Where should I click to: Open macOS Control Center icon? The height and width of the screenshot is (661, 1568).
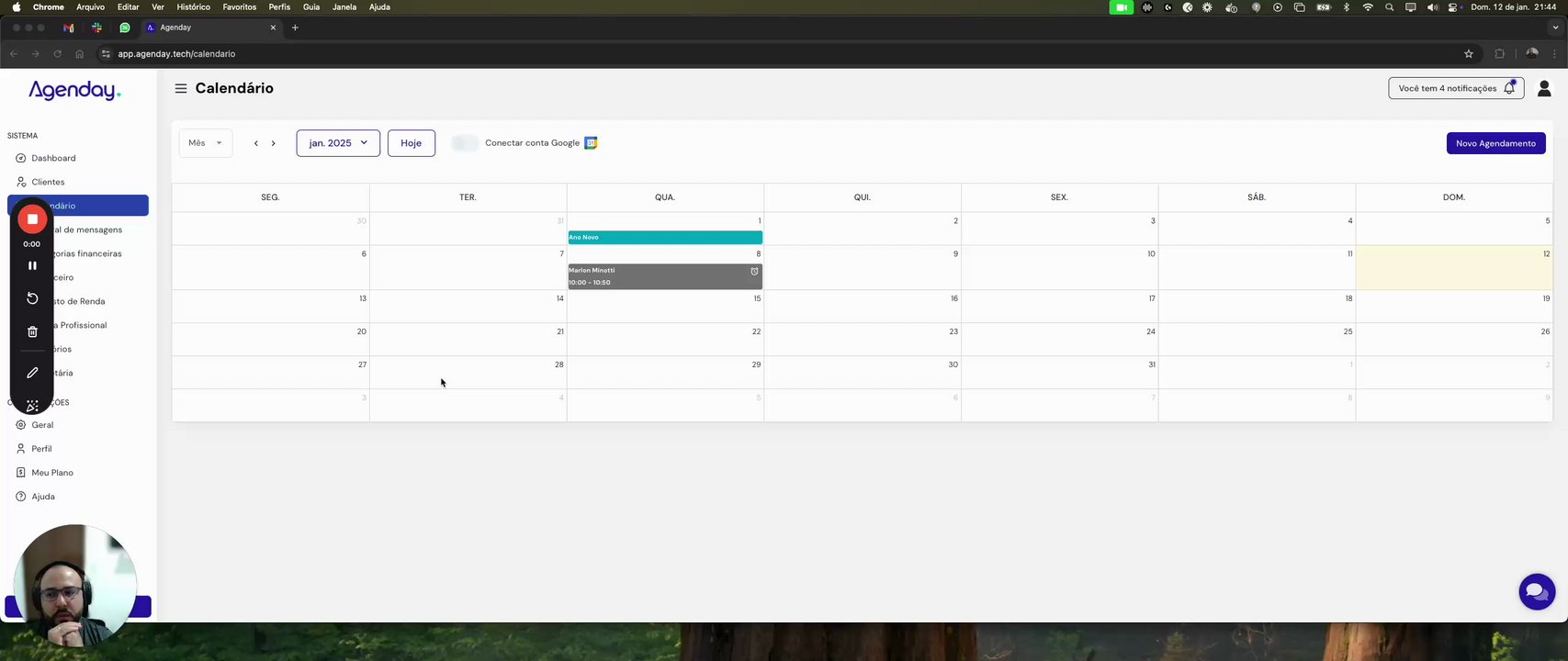[x=1453, y=7]
